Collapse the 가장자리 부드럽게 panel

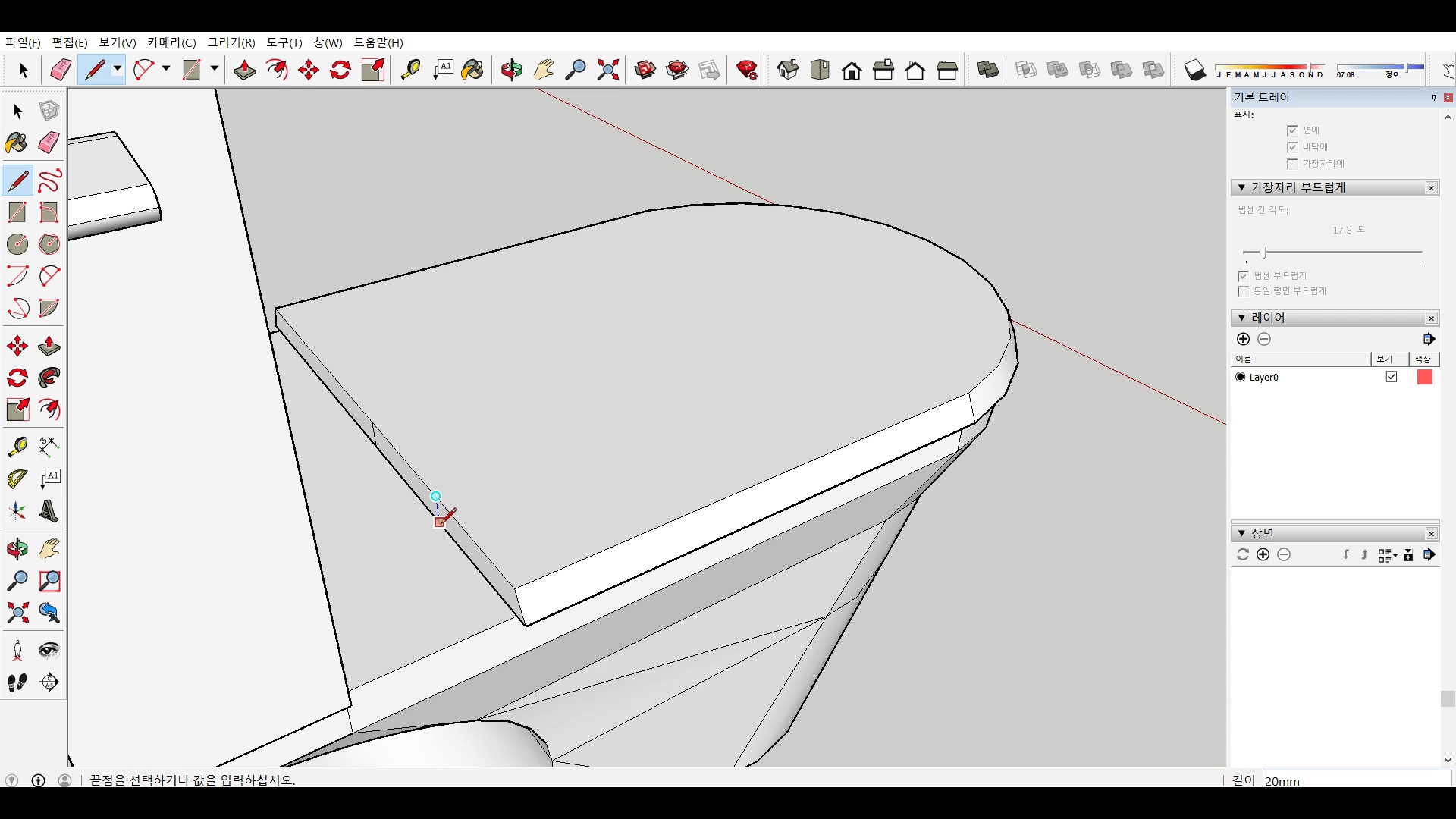pos(1241,187)
